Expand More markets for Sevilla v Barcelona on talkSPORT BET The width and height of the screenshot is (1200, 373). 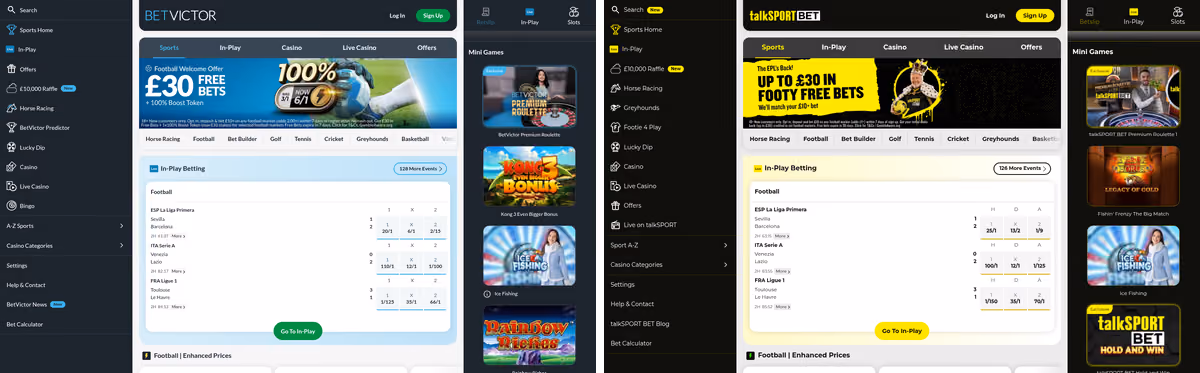pyautogui.click(x=783, y=236)
